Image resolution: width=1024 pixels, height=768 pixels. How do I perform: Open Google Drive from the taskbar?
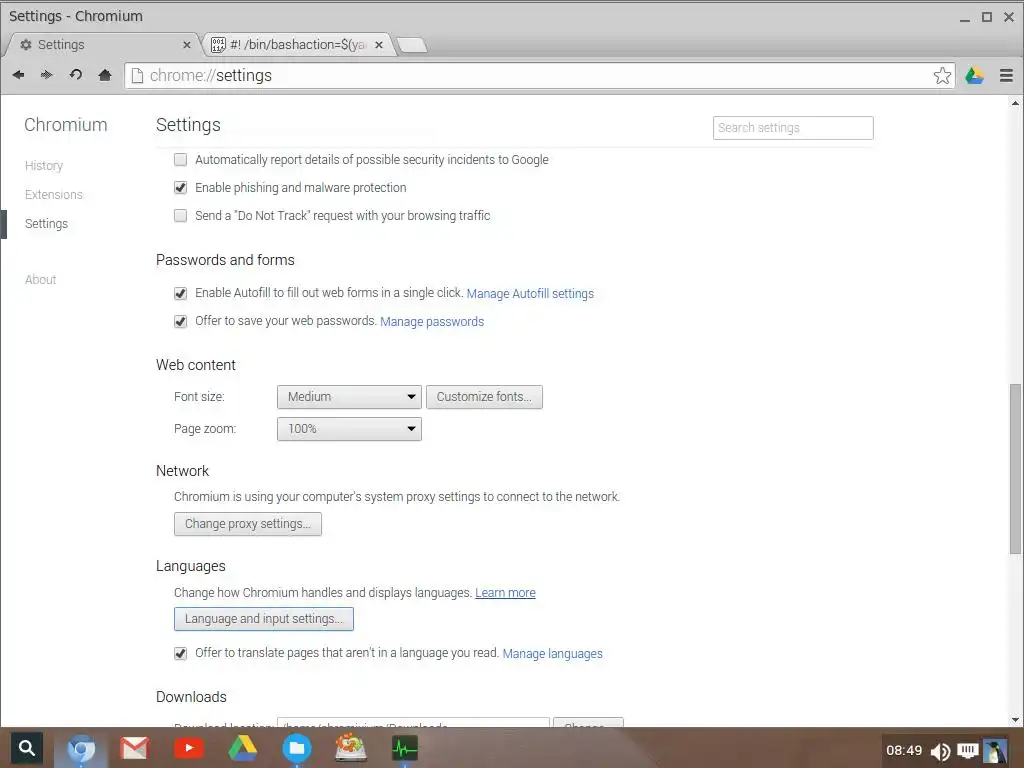coord(242,748)
